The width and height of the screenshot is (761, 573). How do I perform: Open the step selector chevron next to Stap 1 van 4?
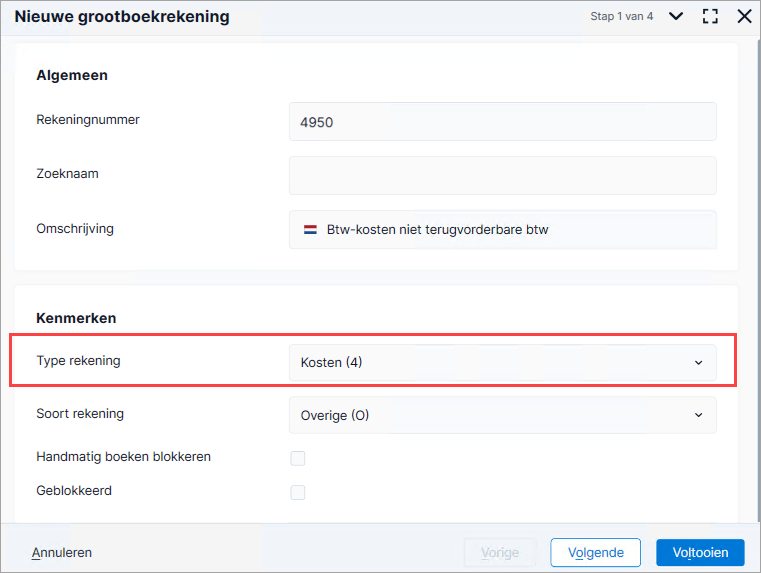(x=676, y=16)
